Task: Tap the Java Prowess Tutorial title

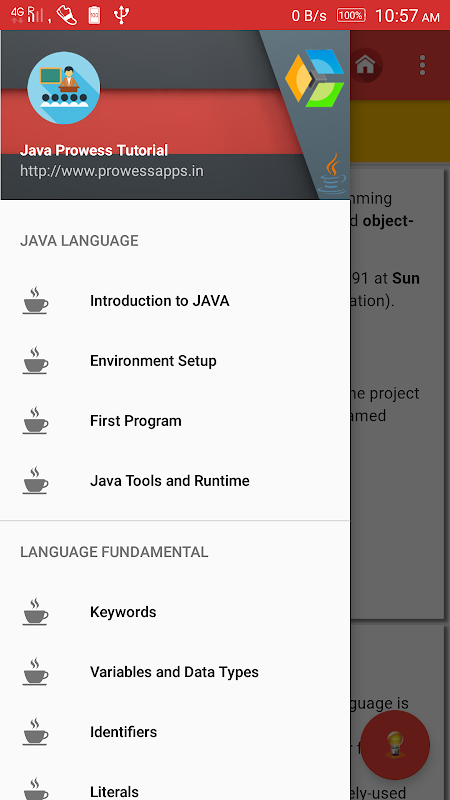Action: pos(94,151)
